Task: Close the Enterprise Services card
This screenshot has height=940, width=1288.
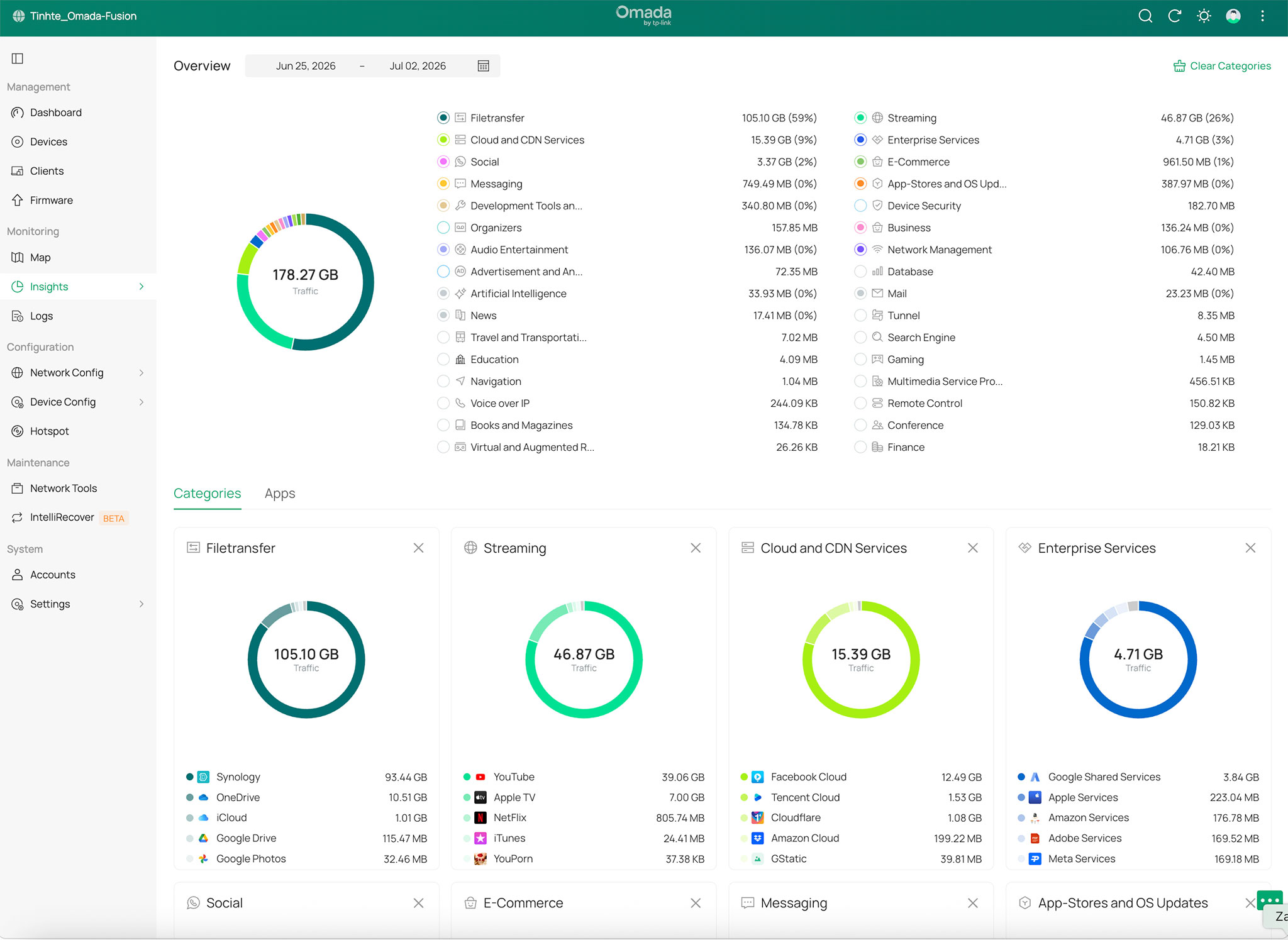Action: click(x=1250, y=548)
